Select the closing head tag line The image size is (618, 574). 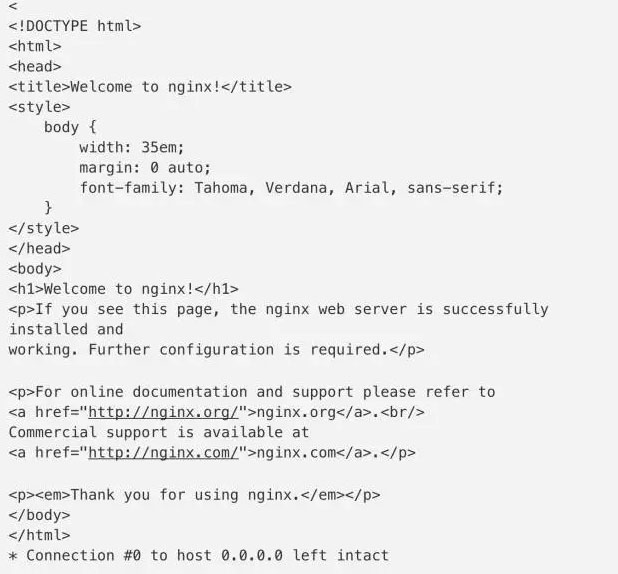click(39, 248)
